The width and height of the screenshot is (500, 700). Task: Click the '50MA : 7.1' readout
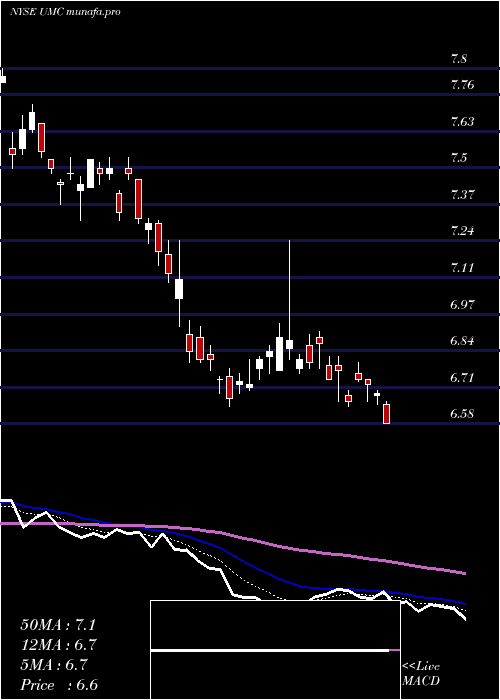tap(58, 625)
